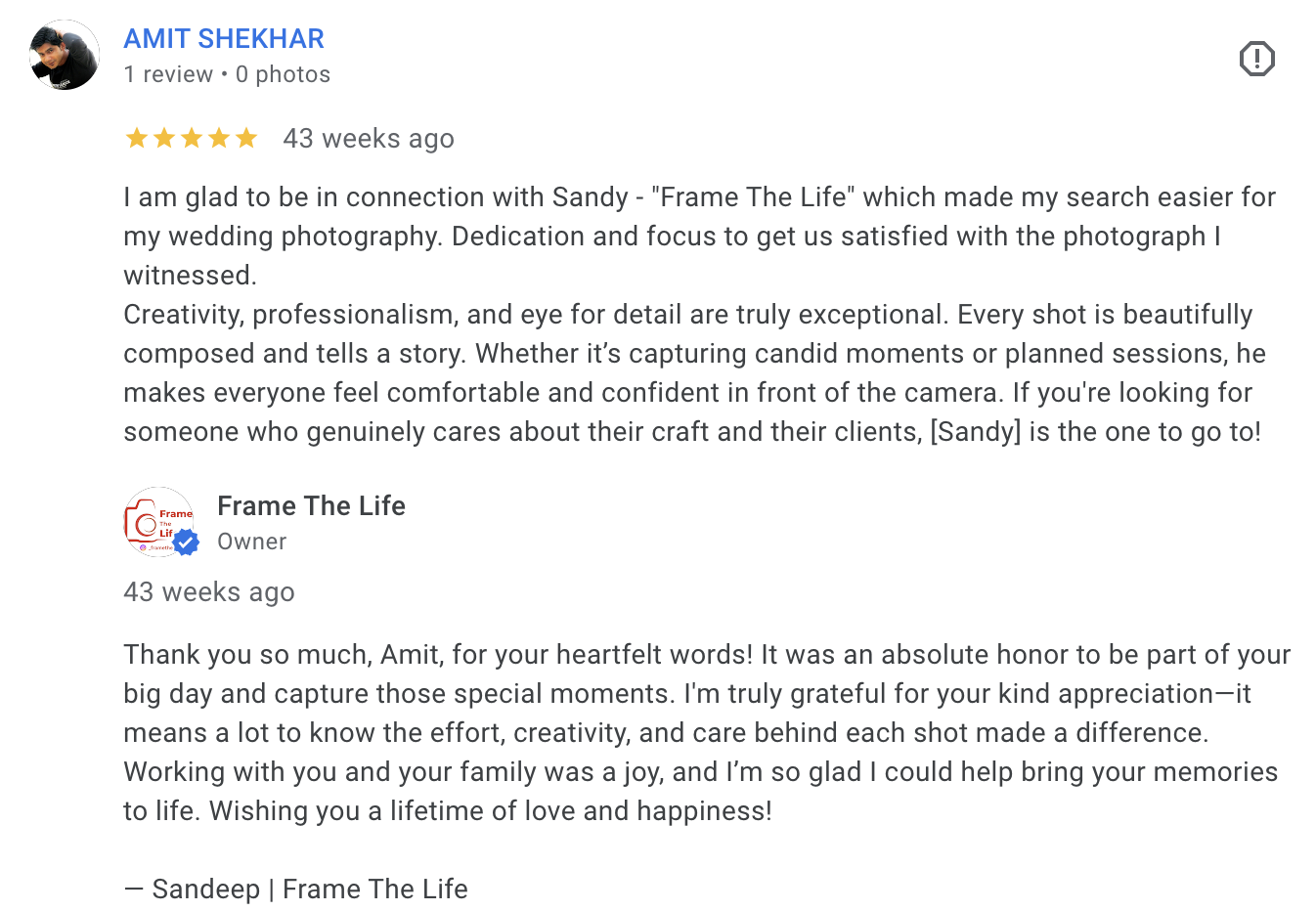Screen dimensions: 1316x911
Task: Select the fifth star of the rating
Action: click(x=247, y=138)
